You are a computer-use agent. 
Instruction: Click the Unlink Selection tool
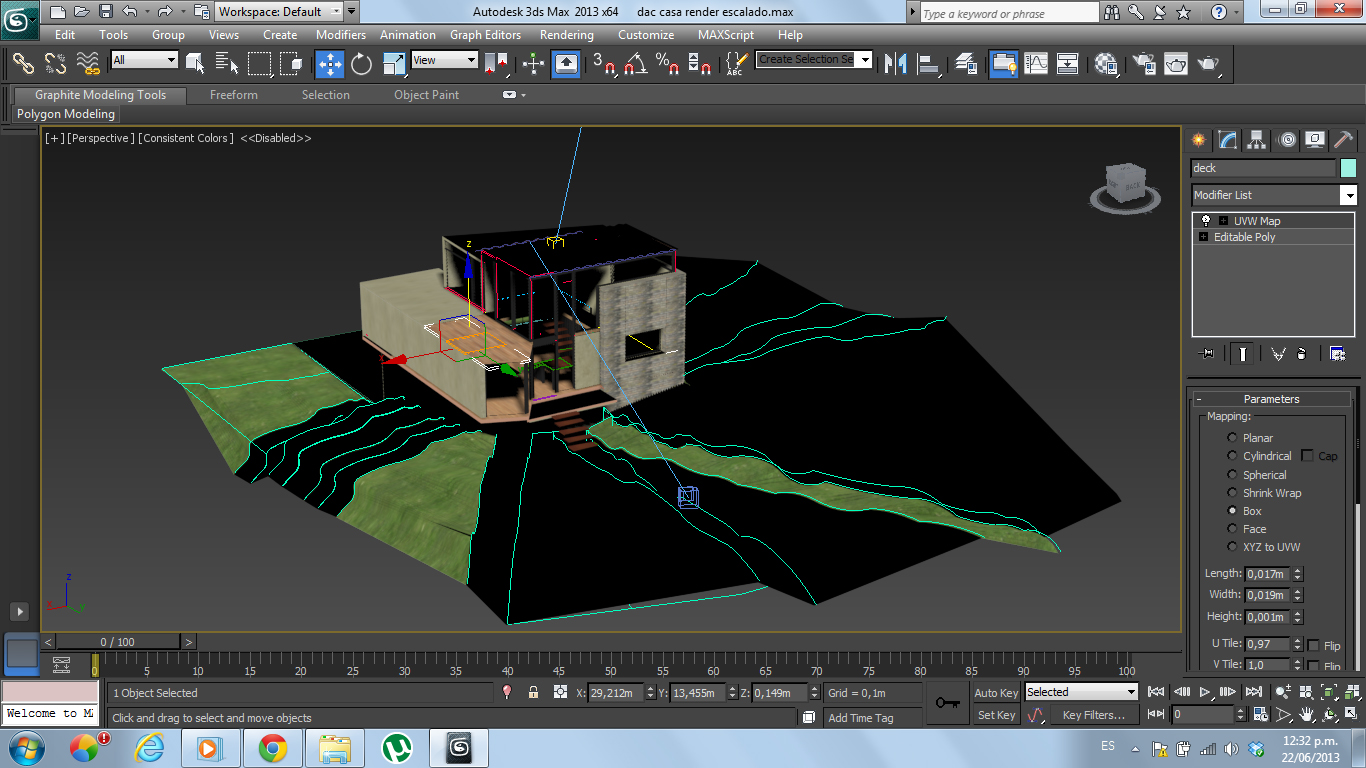point(55,63)
